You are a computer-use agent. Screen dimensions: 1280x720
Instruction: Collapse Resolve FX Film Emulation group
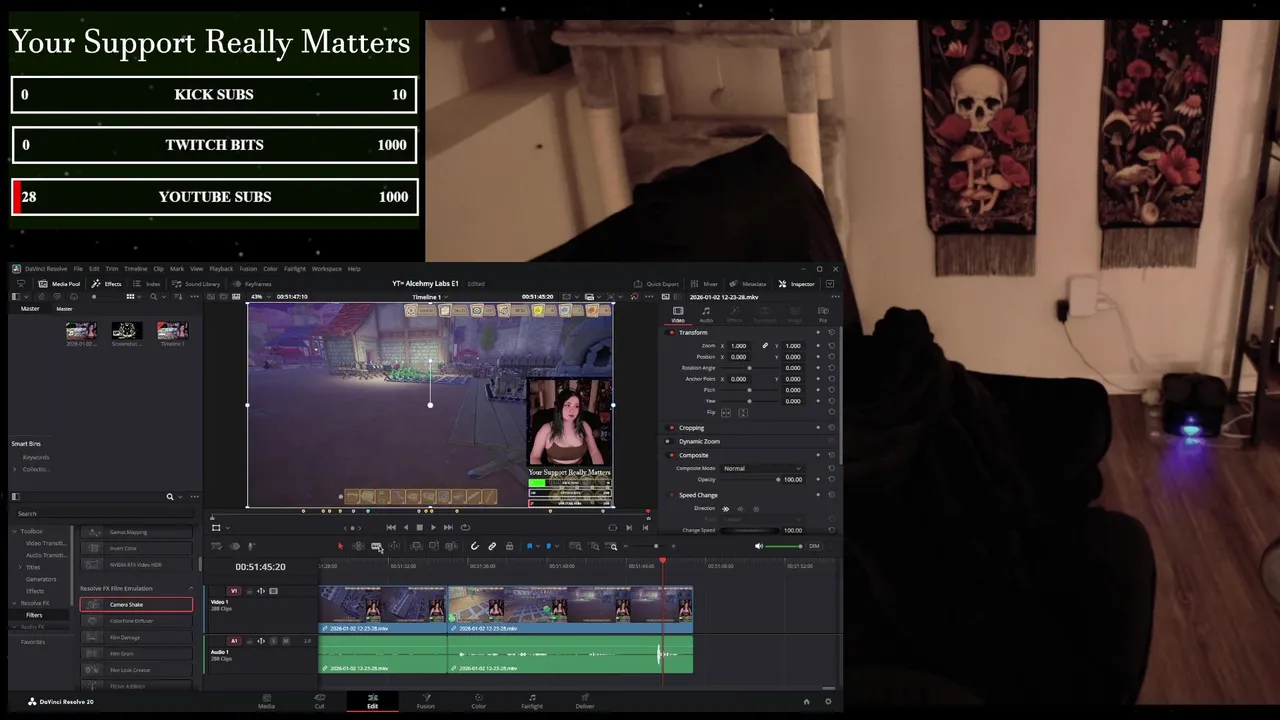[x=189, y=588]
